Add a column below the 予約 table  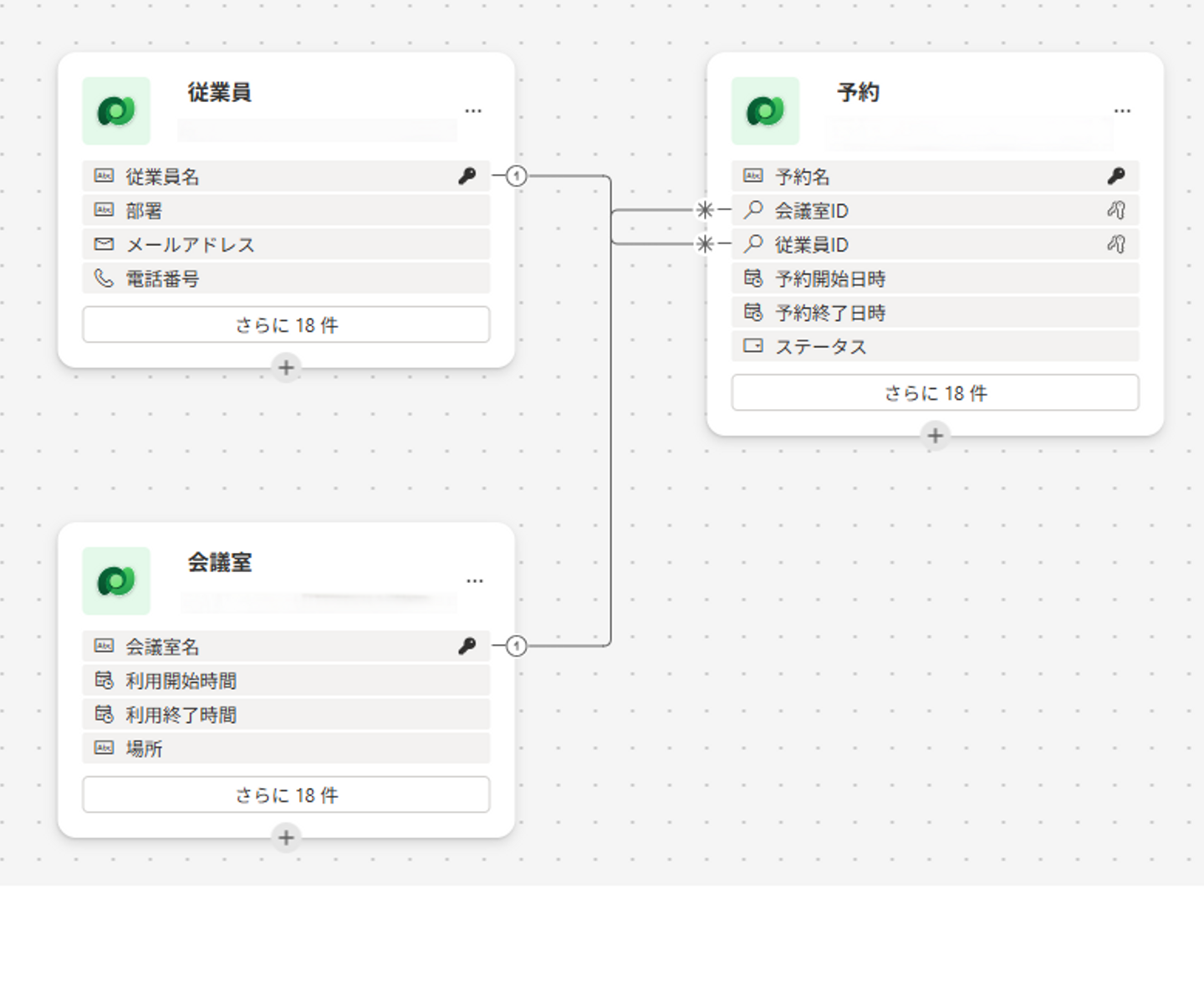click(935, 435)
